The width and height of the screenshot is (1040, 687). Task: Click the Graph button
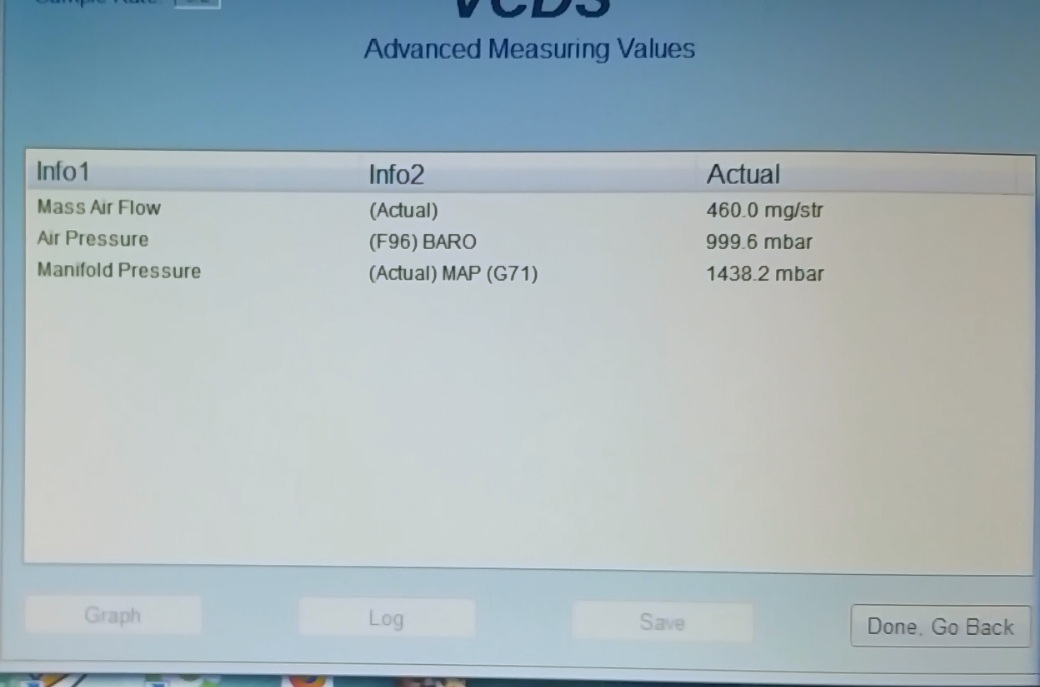113,615
